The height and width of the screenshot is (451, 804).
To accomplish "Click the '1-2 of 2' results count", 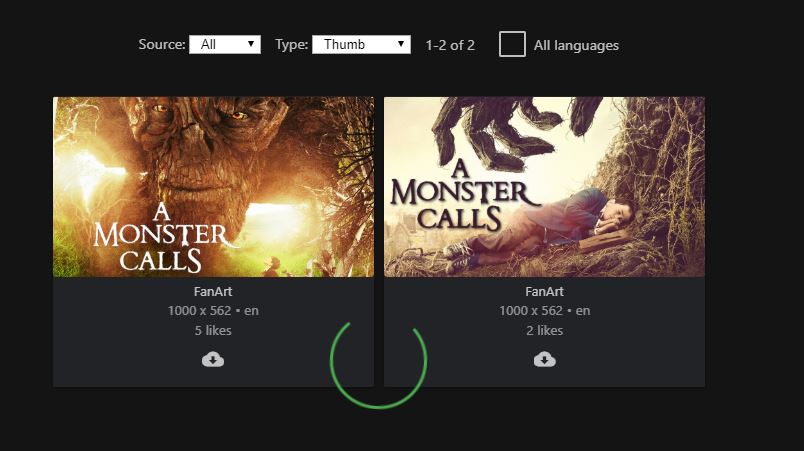I will (450, 45).
